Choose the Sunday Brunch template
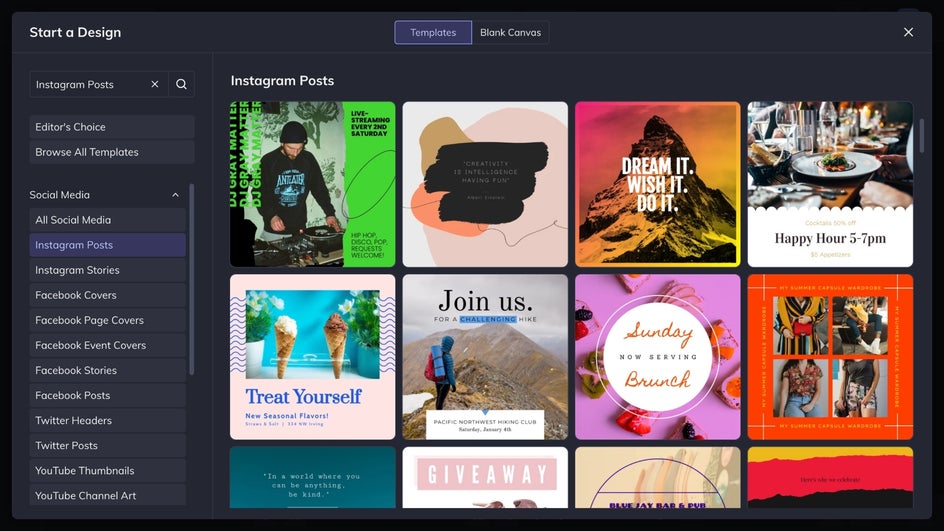 (657, 357)
